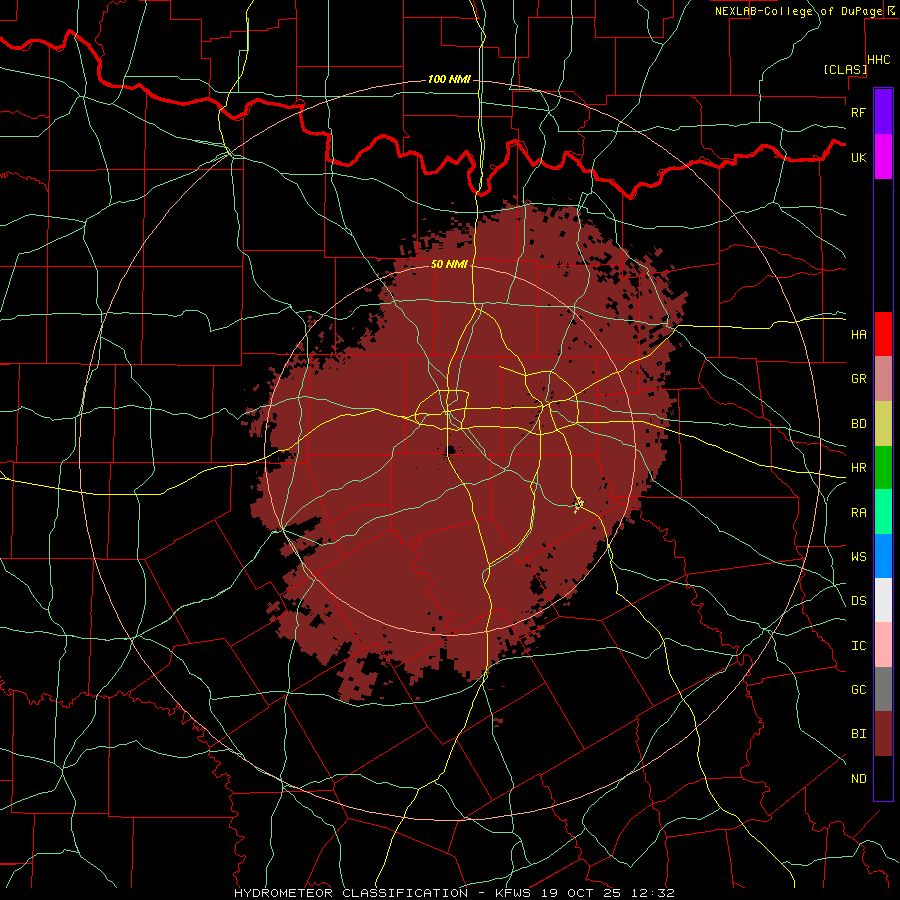900x900 pixels.
Task: Click the 19 OCT 25 date text
Action: [583, 893]
